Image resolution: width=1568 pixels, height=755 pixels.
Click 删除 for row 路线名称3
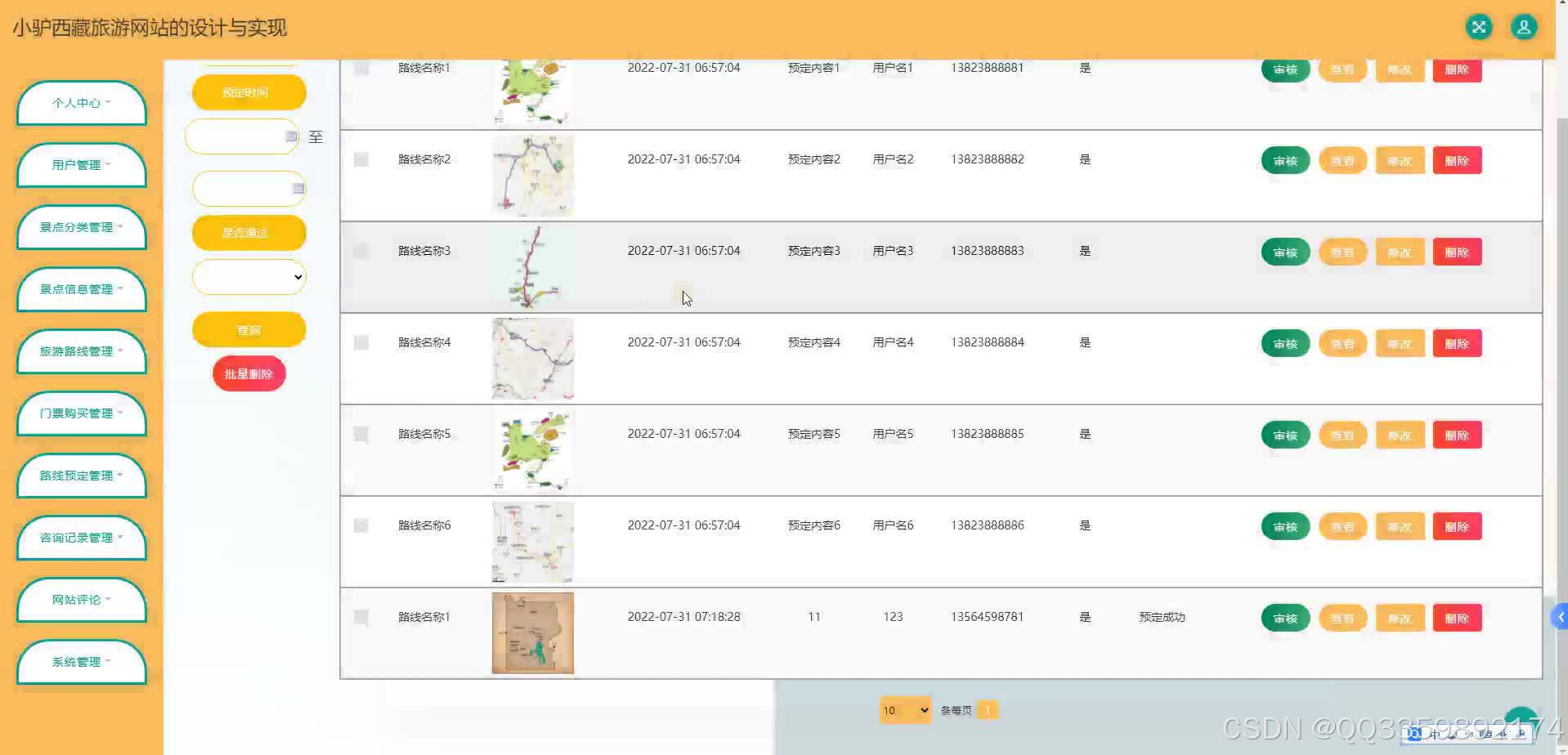(1457, 252)
